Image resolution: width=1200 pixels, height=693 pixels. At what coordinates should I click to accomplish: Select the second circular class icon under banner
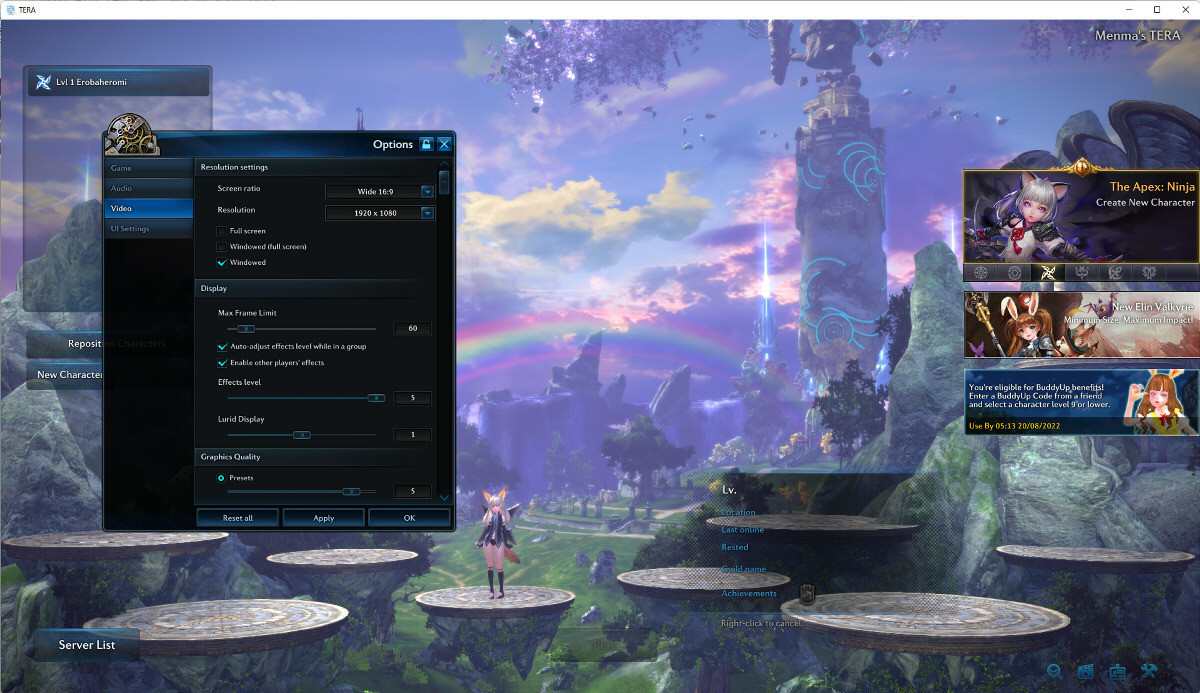(1015, 272)
